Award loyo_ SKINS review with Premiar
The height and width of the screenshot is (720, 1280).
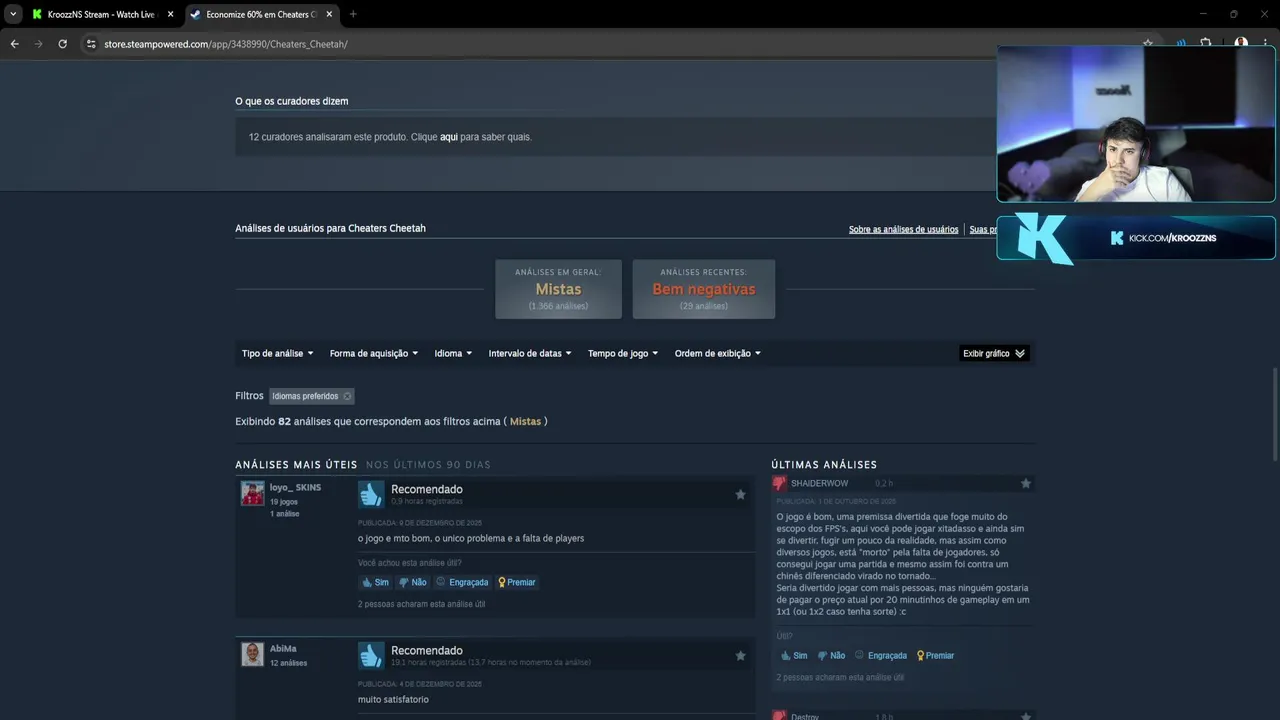pos(517,582)
